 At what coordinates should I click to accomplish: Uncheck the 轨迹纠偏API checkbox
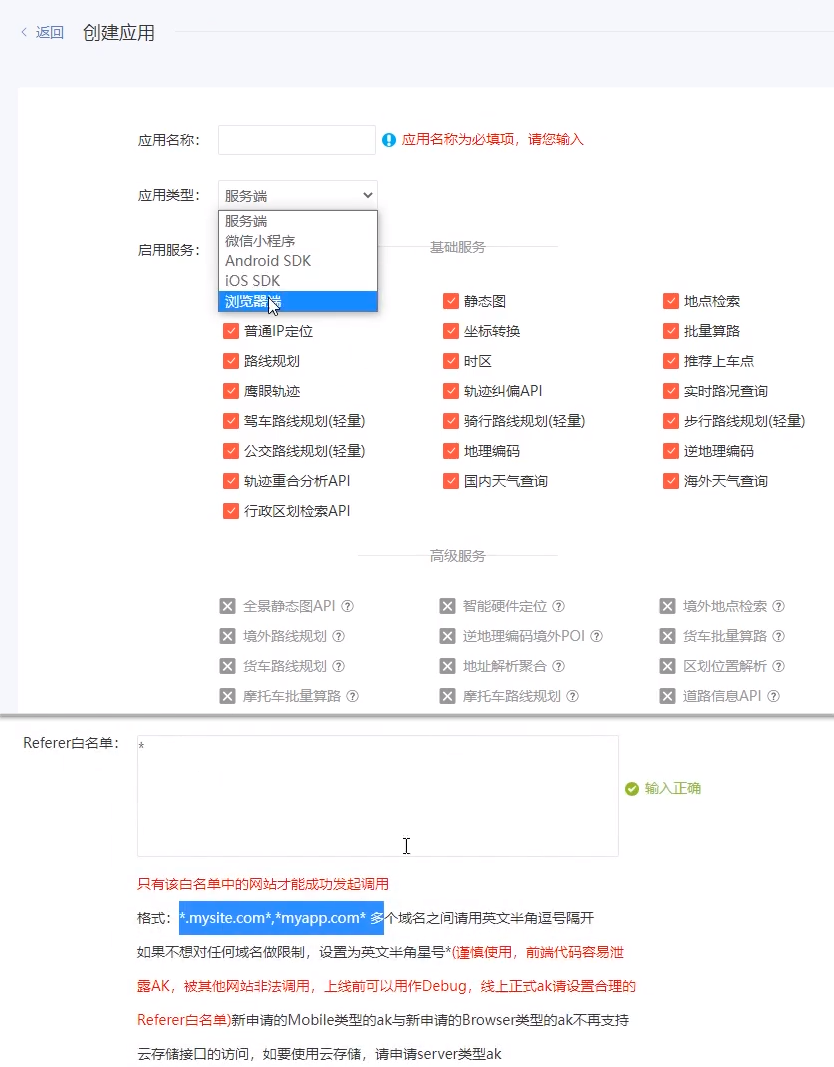tap(450, 391)
